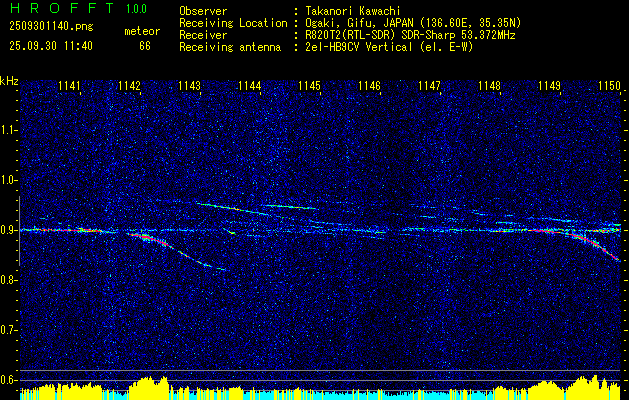
Task: Click the Receiving Location label
Action: coord(233,23)
